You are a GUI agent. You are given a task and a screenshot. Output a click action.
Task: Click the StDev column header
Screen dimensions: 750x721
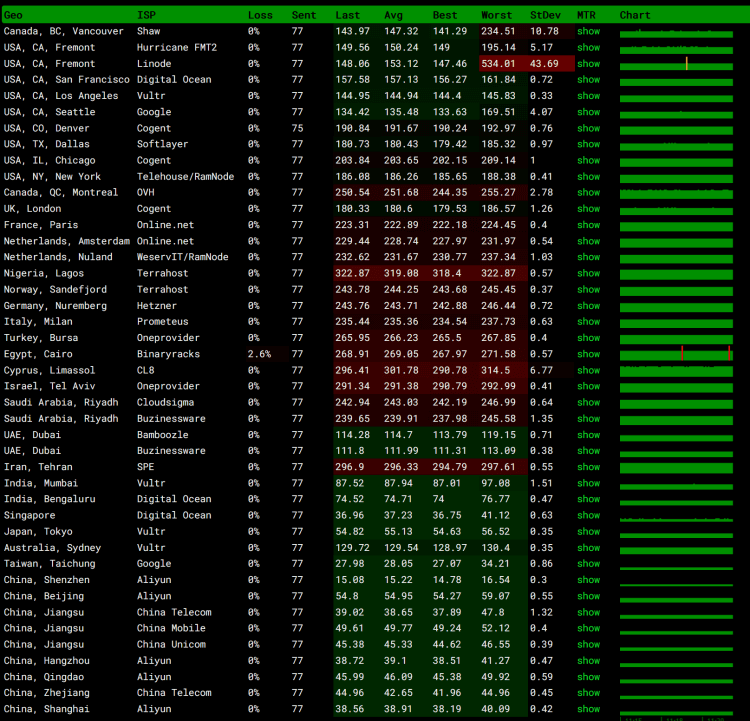pyautogui.click(x=545, y=15)
